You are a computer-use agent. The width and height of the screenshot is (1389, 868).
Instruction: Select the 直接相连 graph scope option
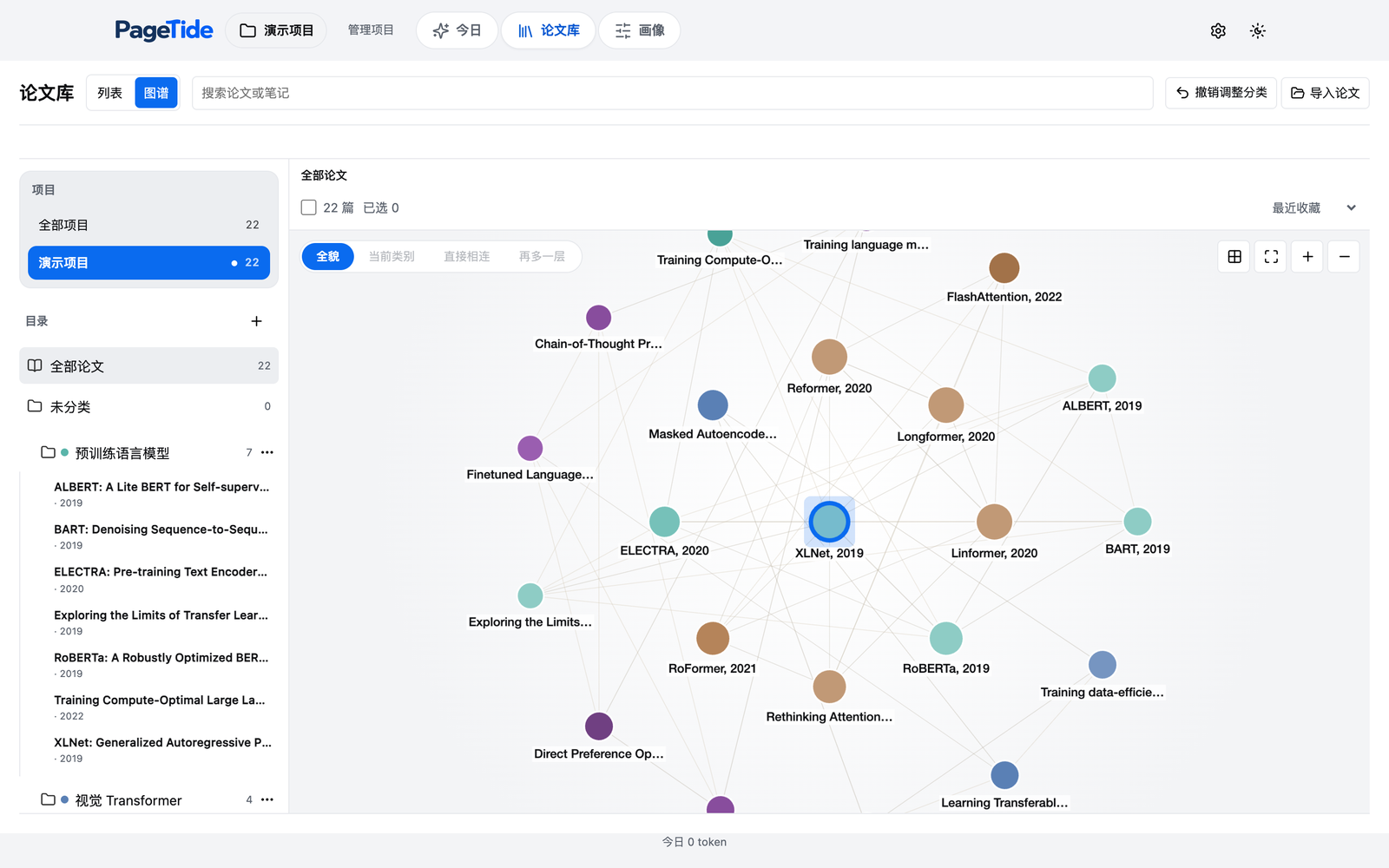point(467,257)
